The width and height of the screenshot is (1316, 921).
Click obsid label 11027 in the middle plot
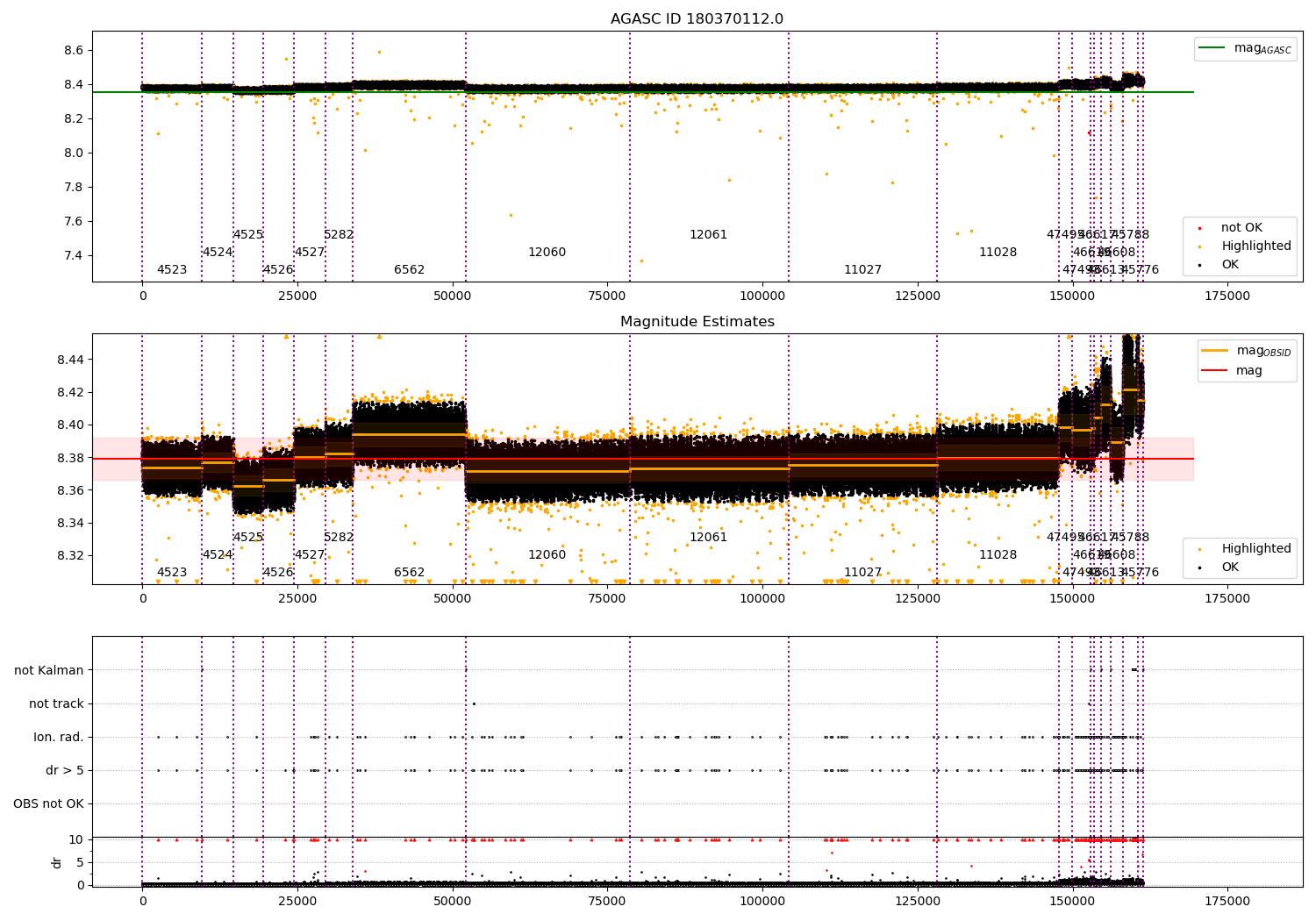(x=862, y=573)
